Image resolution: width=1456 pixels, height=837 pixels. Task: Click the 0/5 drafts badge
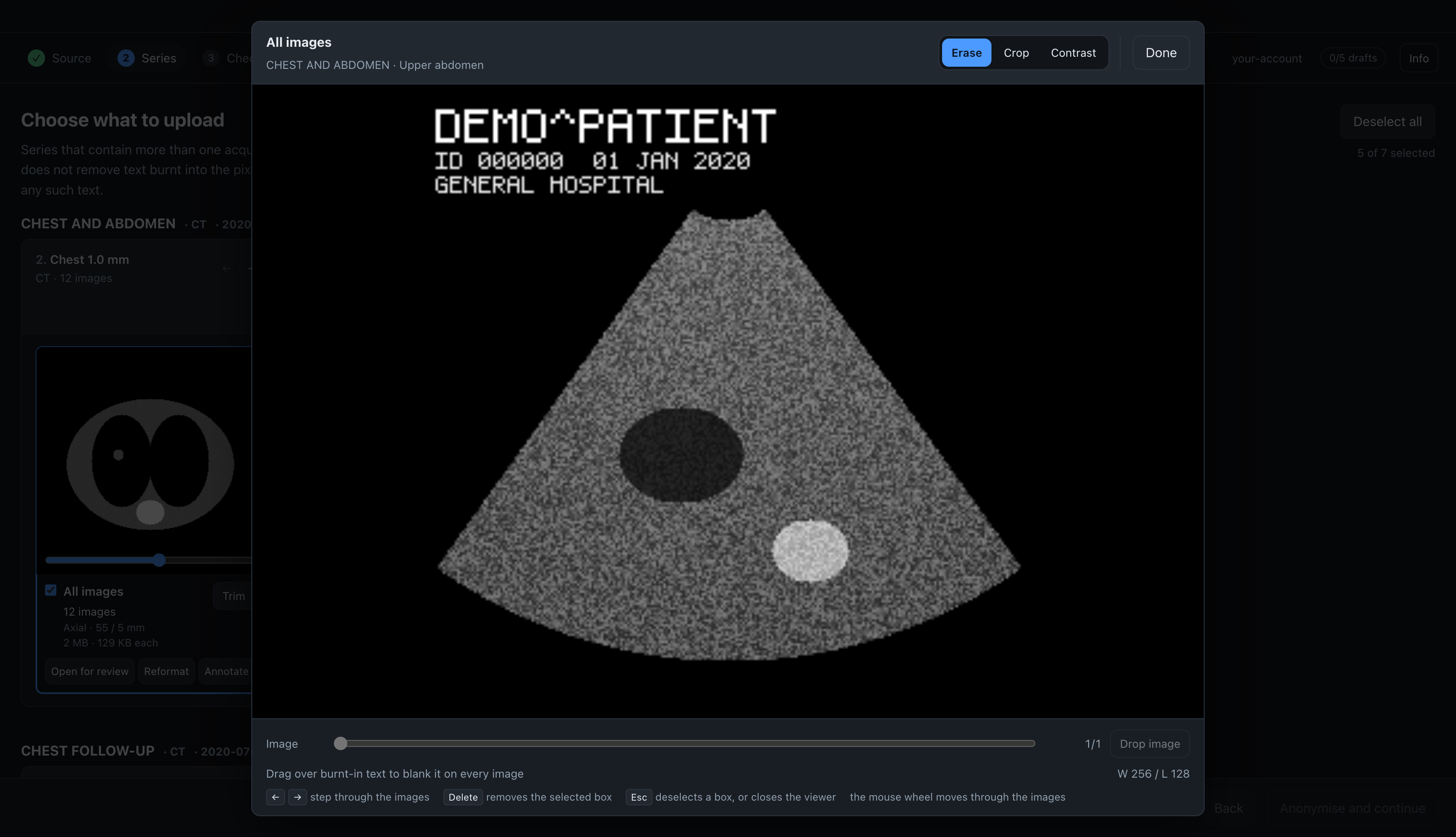tap(1352, 58)
